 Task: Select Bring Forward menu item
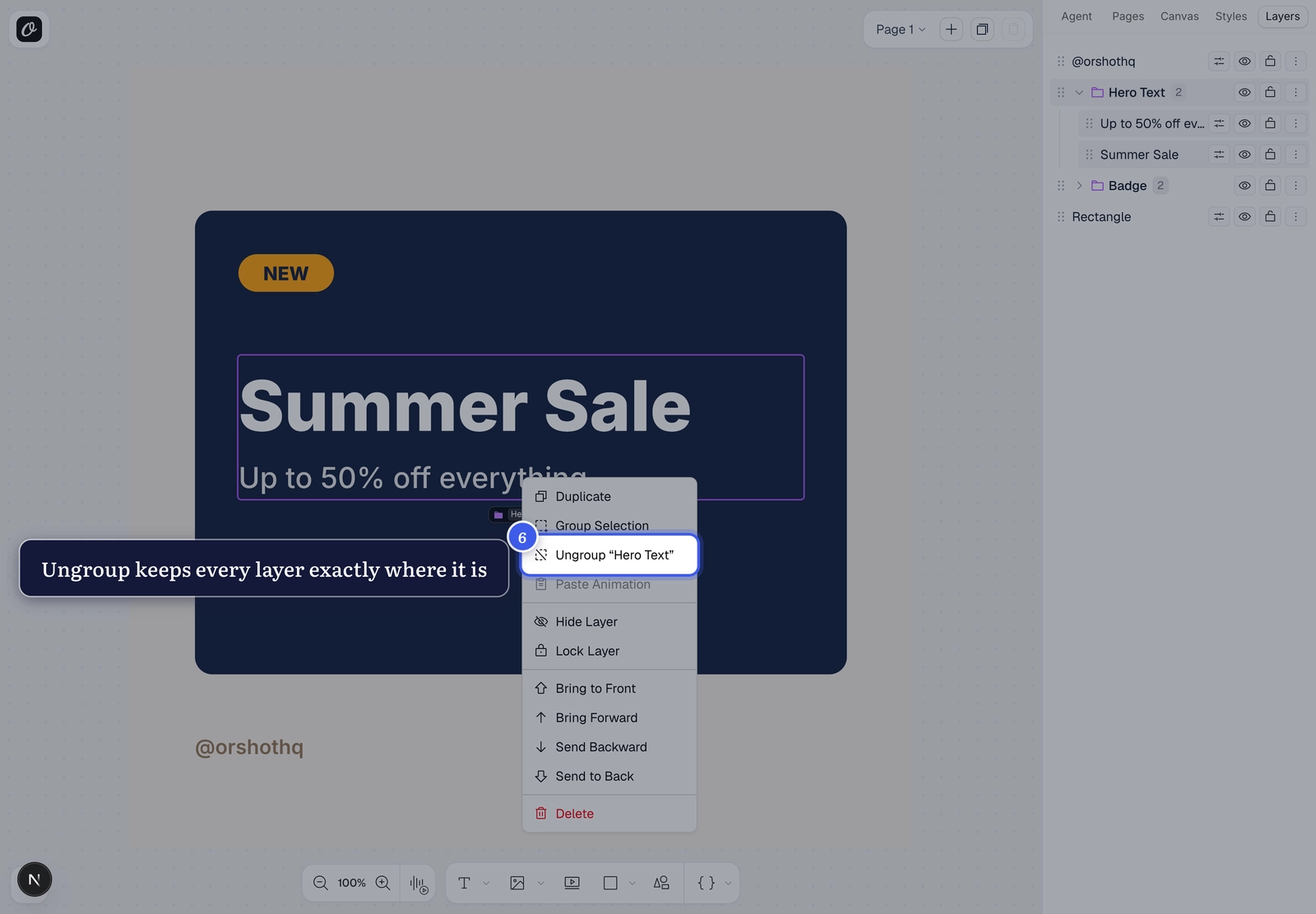pos(609,718)
